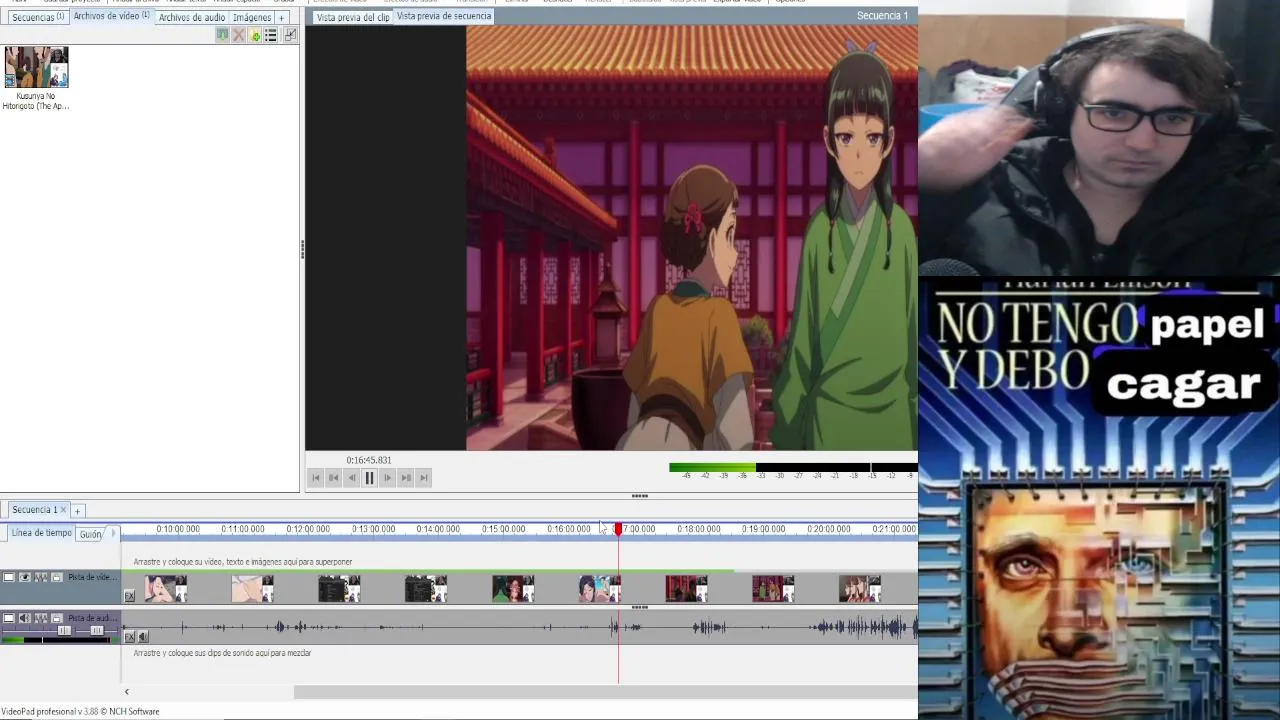Toggle video track selection checkbox
Image resolution: width=1280 pixels, height=720 pixels.
click(9, 577)
